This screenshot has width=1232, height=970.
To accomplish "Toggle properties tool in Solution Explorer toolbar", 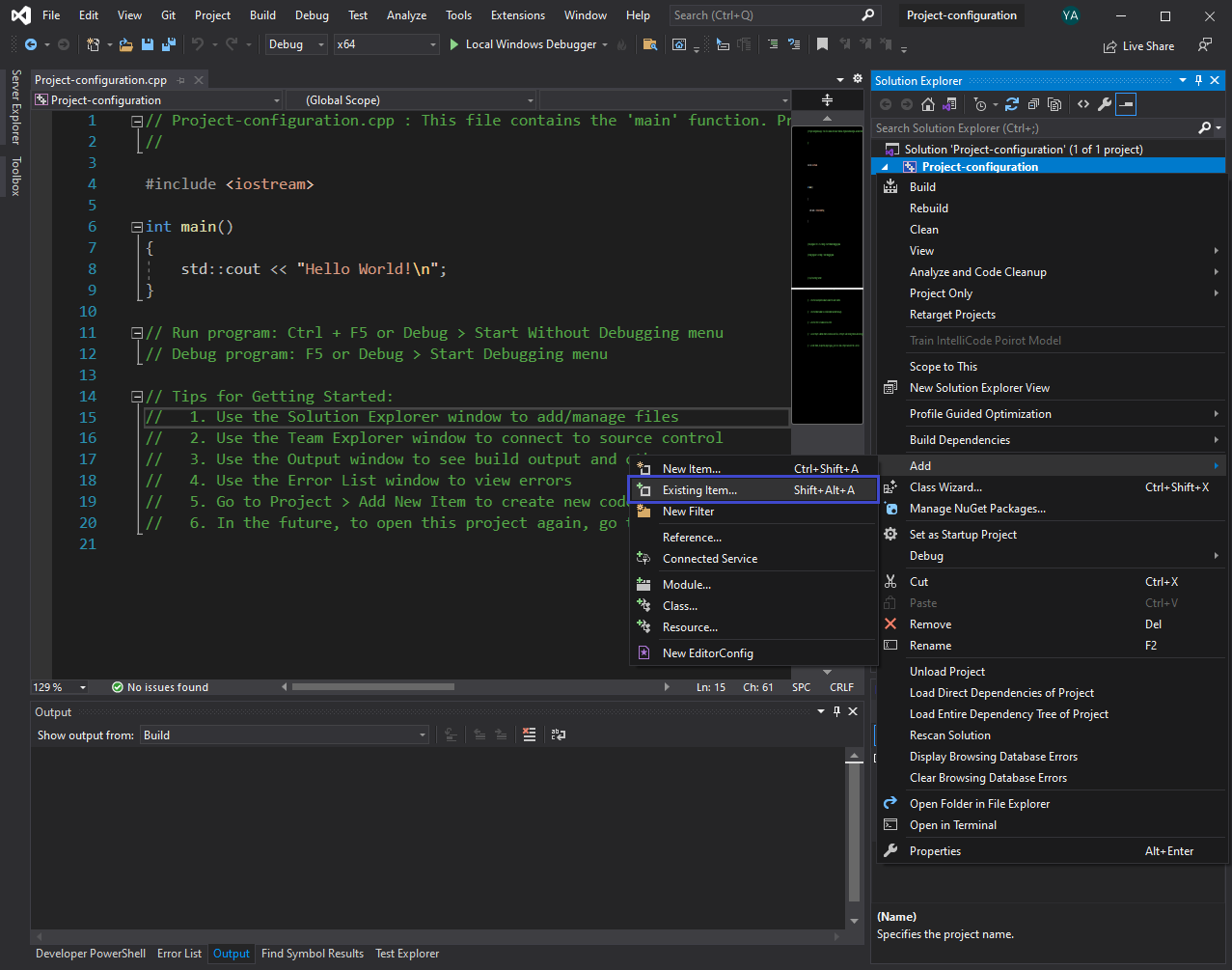I will (1105, 103).
